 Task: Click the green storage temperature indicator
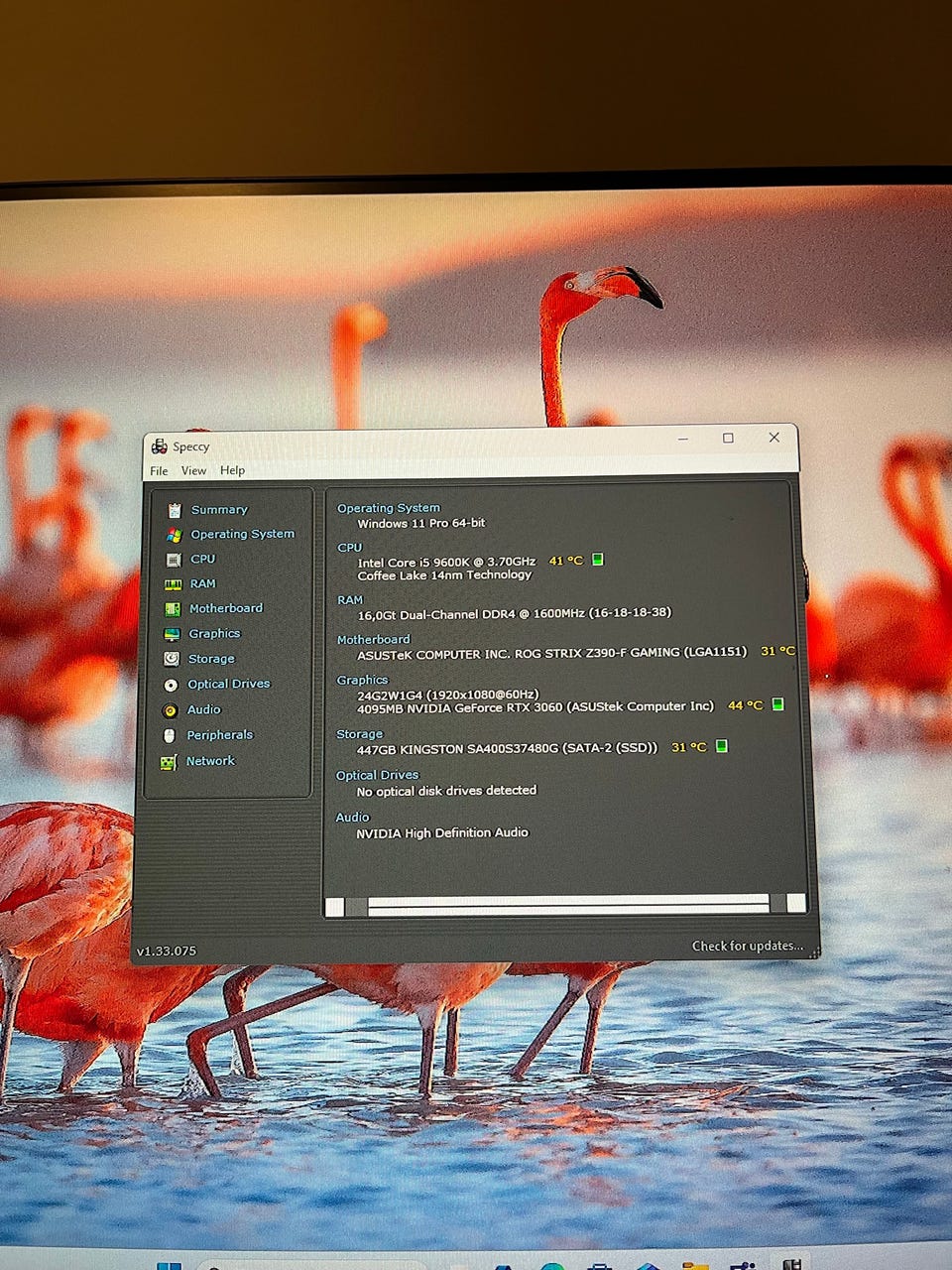click(722, 746)
